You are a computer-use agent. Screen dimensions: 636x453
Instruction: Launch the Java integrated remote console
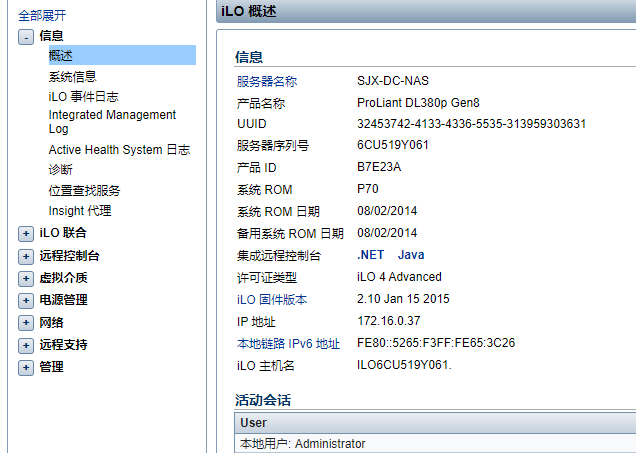point(411,256)
